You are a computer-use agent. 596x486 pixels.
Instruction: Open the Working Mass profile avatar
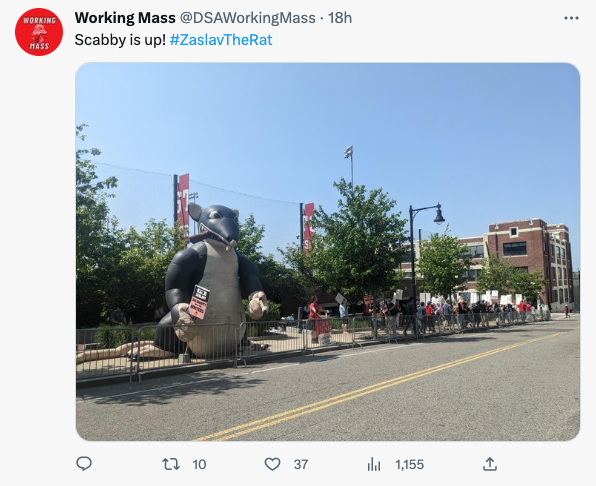[39, 32]
